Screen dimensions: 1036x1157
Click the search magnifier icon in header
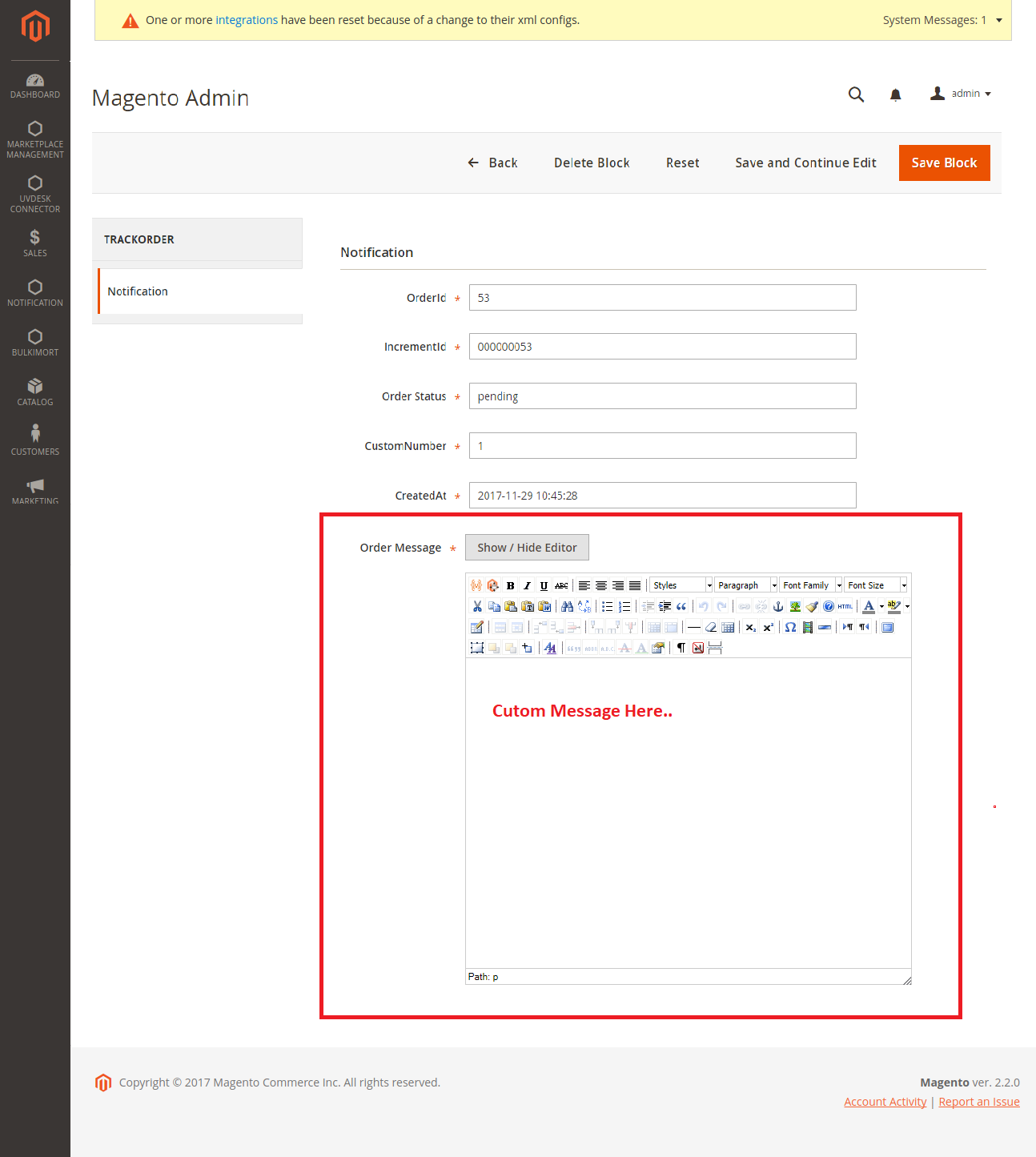[856, 94]
